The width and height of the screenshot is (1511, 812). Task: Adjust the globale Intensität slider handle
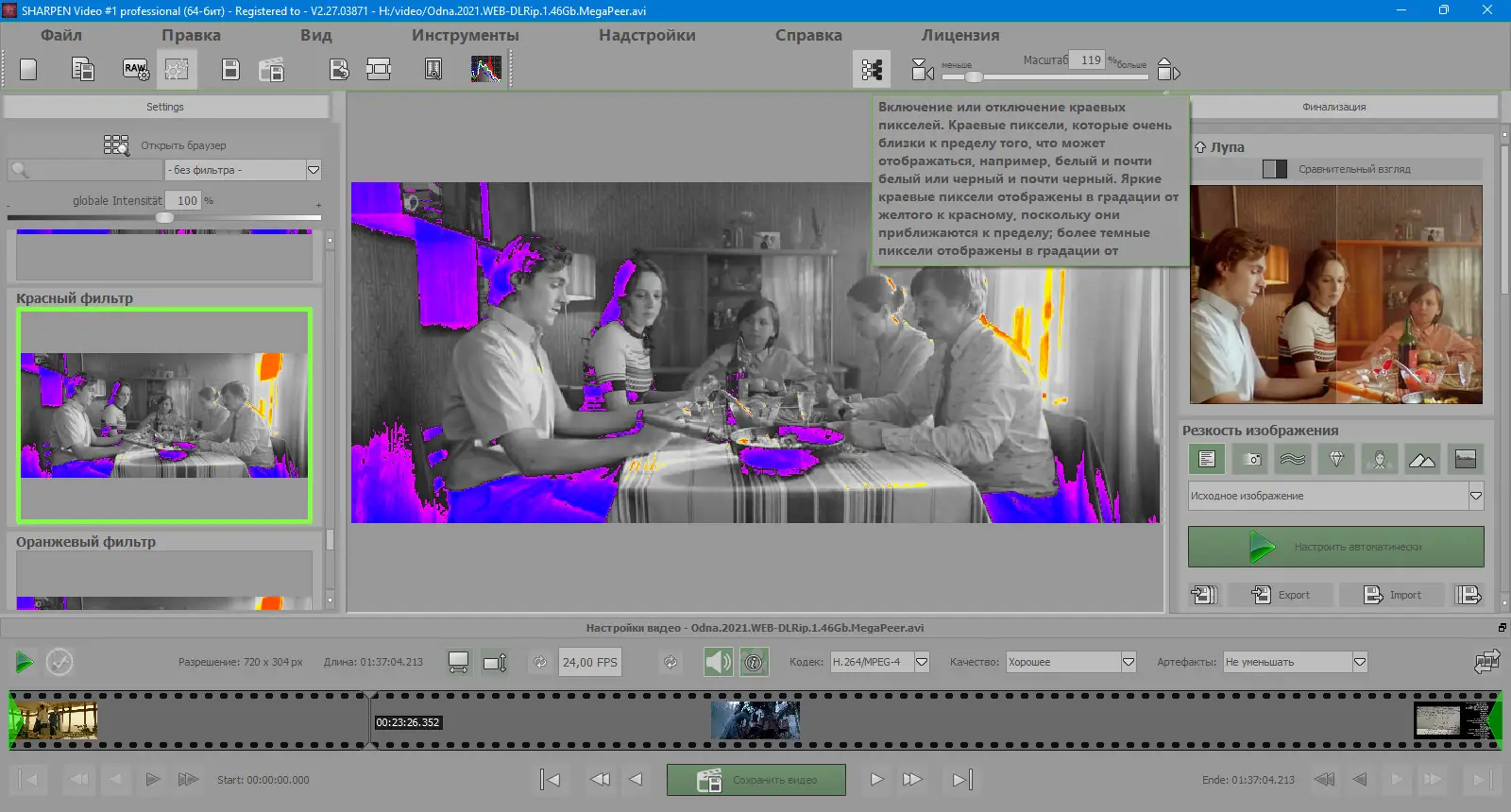tap(165, 217)
